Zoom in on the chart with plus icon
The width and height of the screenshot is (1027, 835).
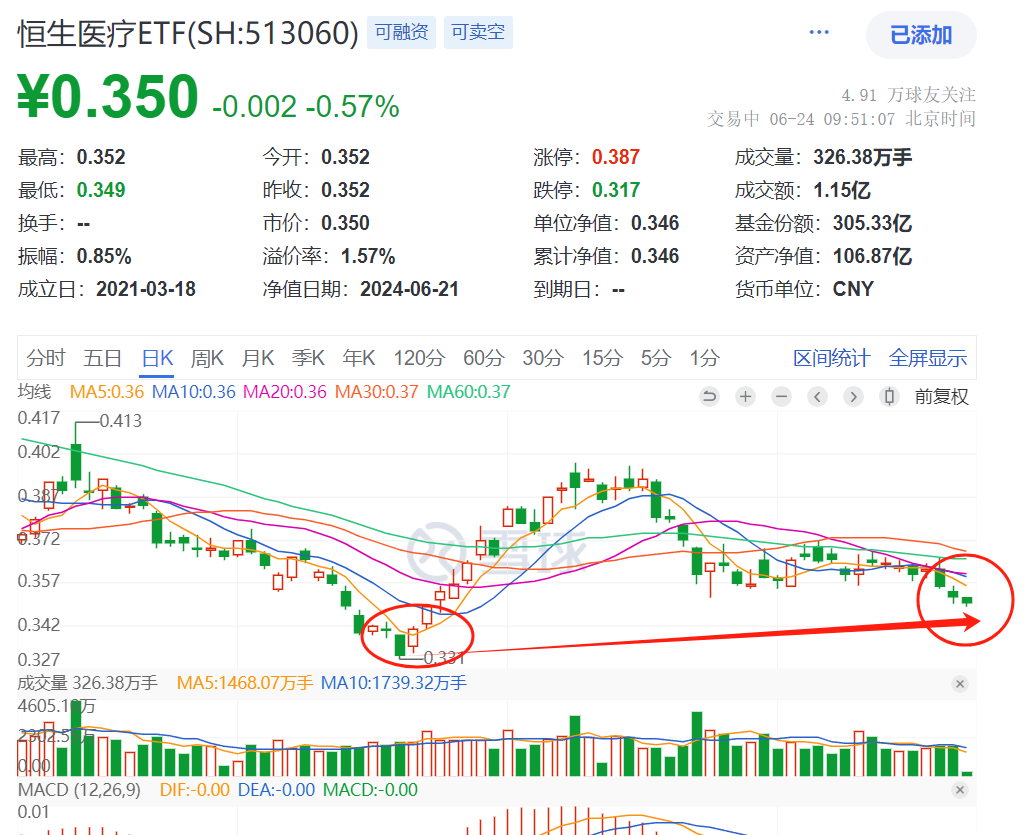pos(745,397)
